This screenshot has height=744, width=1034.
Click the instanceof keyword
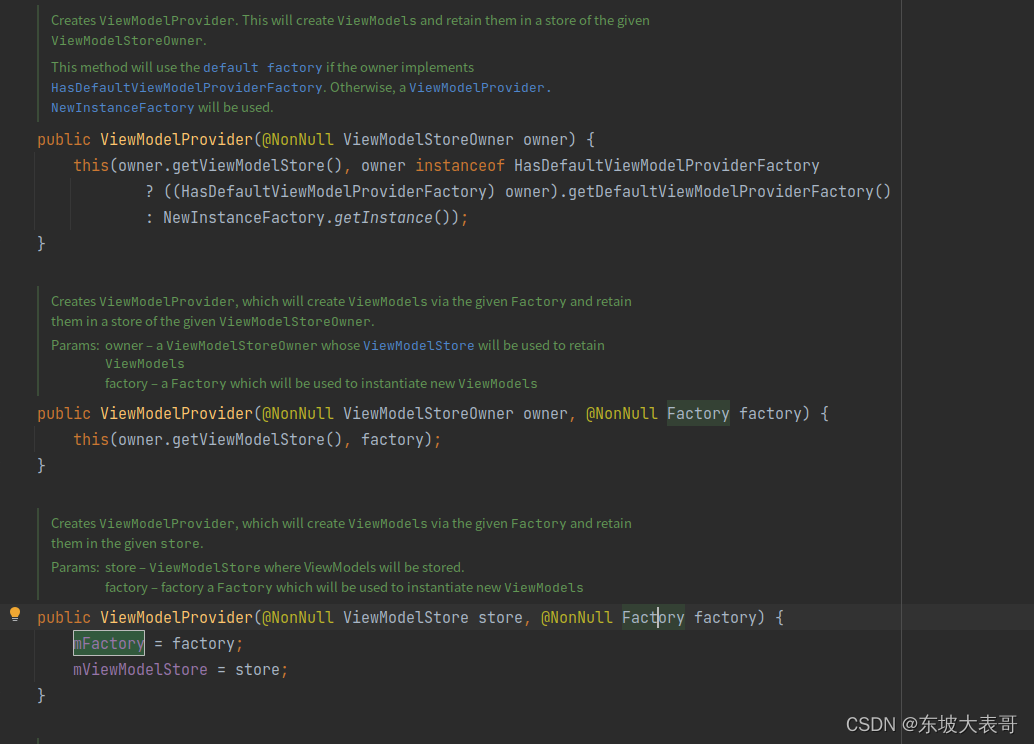tap(460, 166)
